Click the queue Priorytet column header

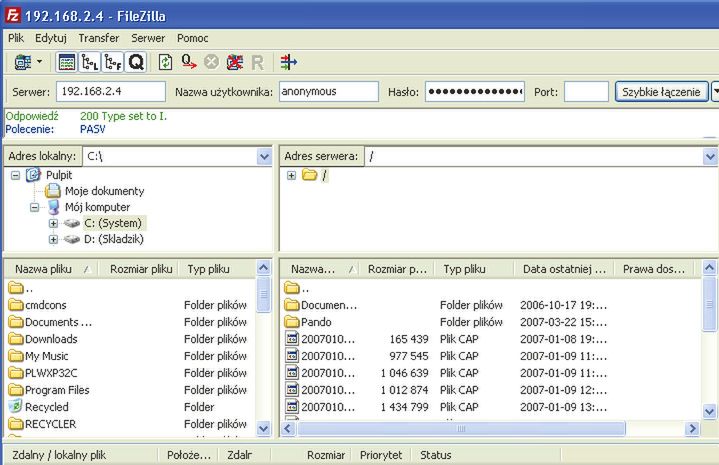pyautogui.click(x=381, y=455)
